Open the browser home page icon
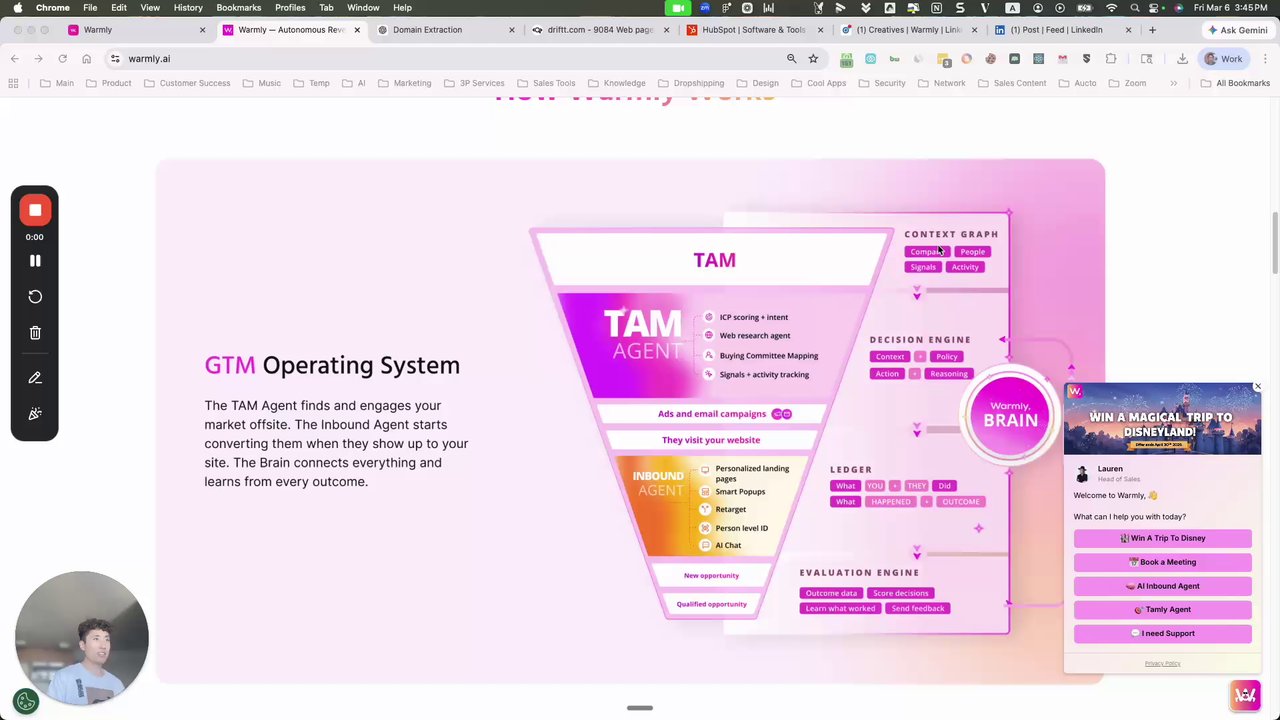Image resolution: width=1280 pixels, height=720 pixels. 86,59
